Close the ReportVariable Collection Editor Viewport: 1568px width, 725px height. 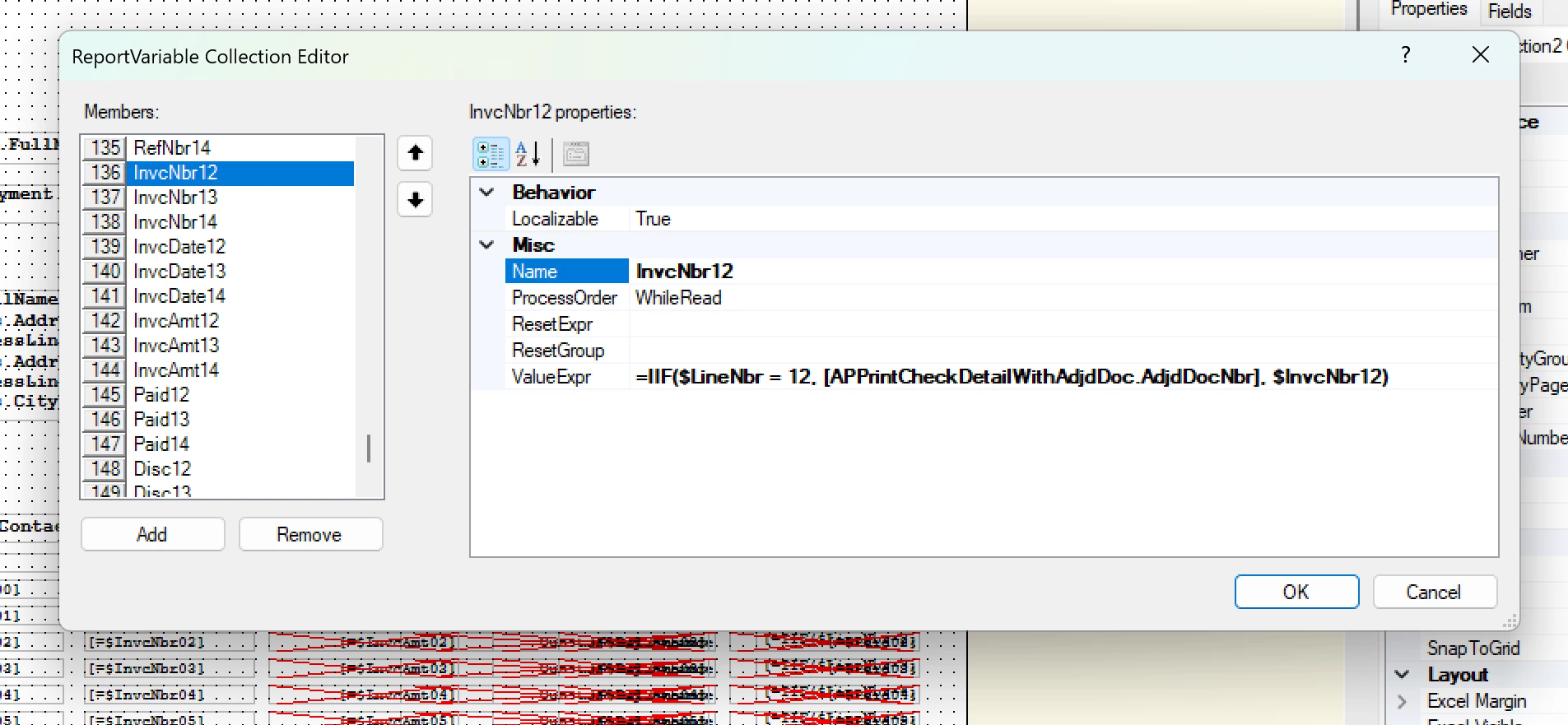pos(1480,55)
